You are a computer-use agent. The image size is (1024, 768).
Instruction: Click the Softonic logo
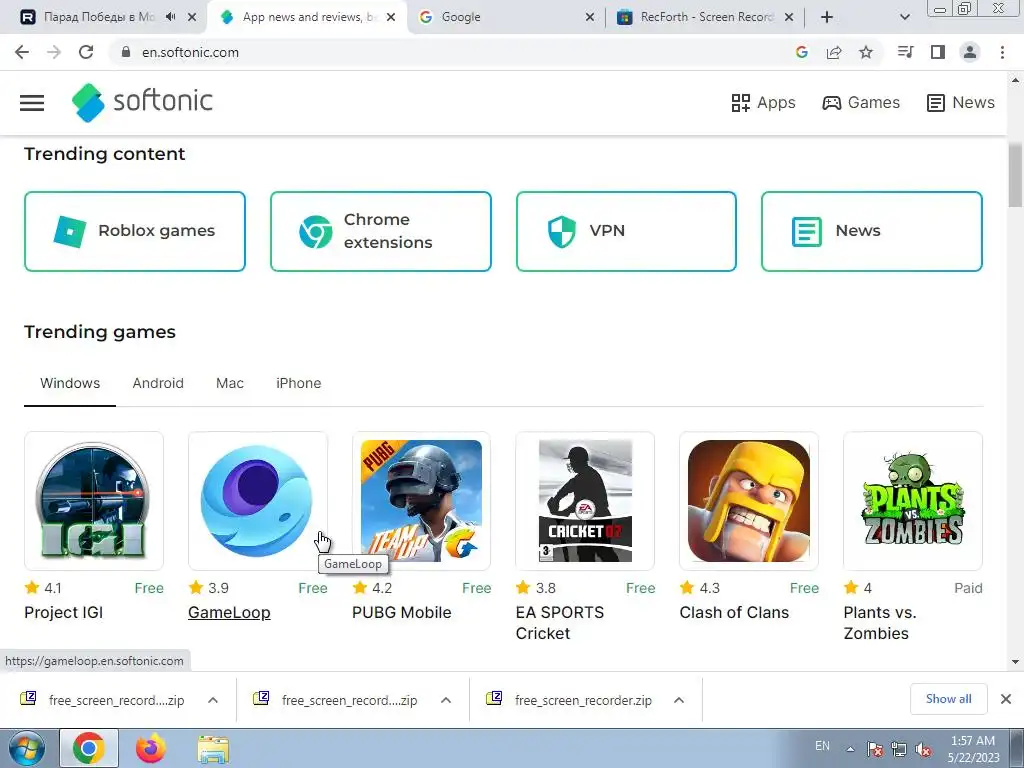[142, 102]
